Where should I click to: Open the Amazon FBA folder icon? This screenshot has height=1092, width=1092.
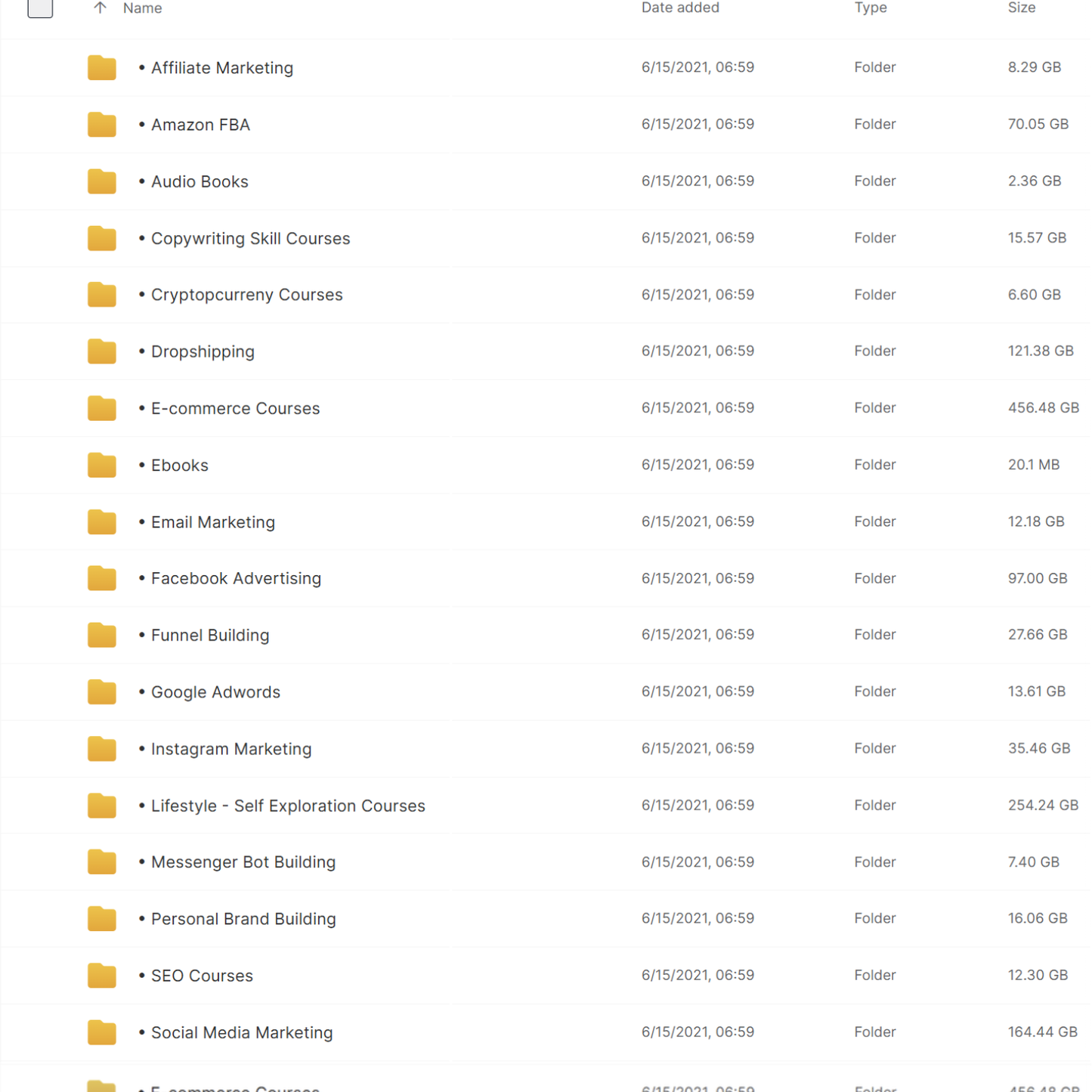[101, 124]
